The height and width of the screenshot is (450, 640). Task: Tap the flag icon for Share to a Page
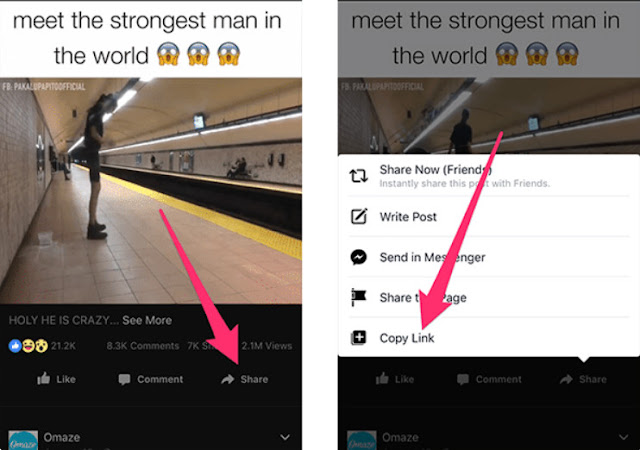point(358,297)
